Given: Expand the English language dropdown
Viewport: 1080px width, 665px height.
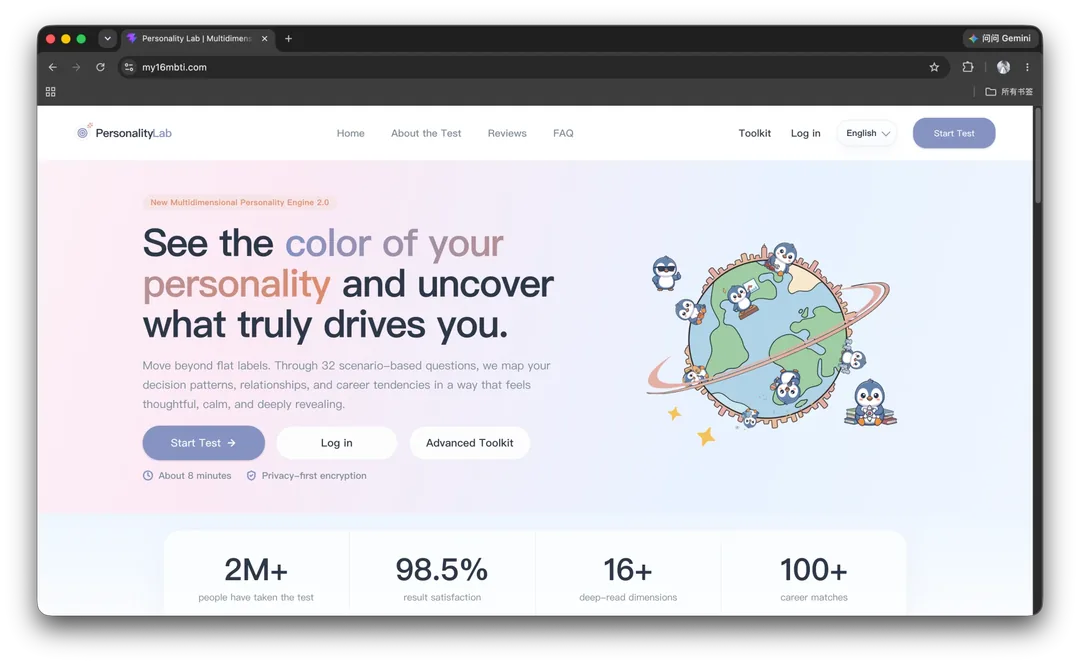Looking at the screenshot, I should click(x=867, y=133).
